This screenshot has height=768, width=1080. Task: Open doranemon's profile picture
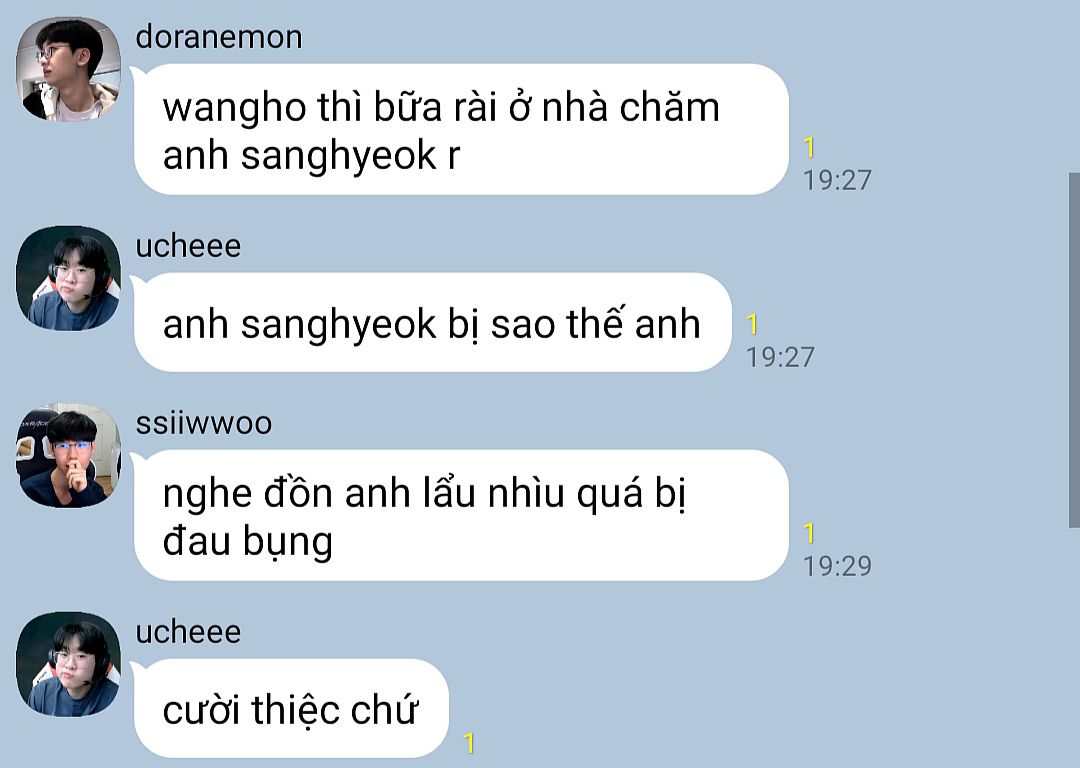[68, 70]
